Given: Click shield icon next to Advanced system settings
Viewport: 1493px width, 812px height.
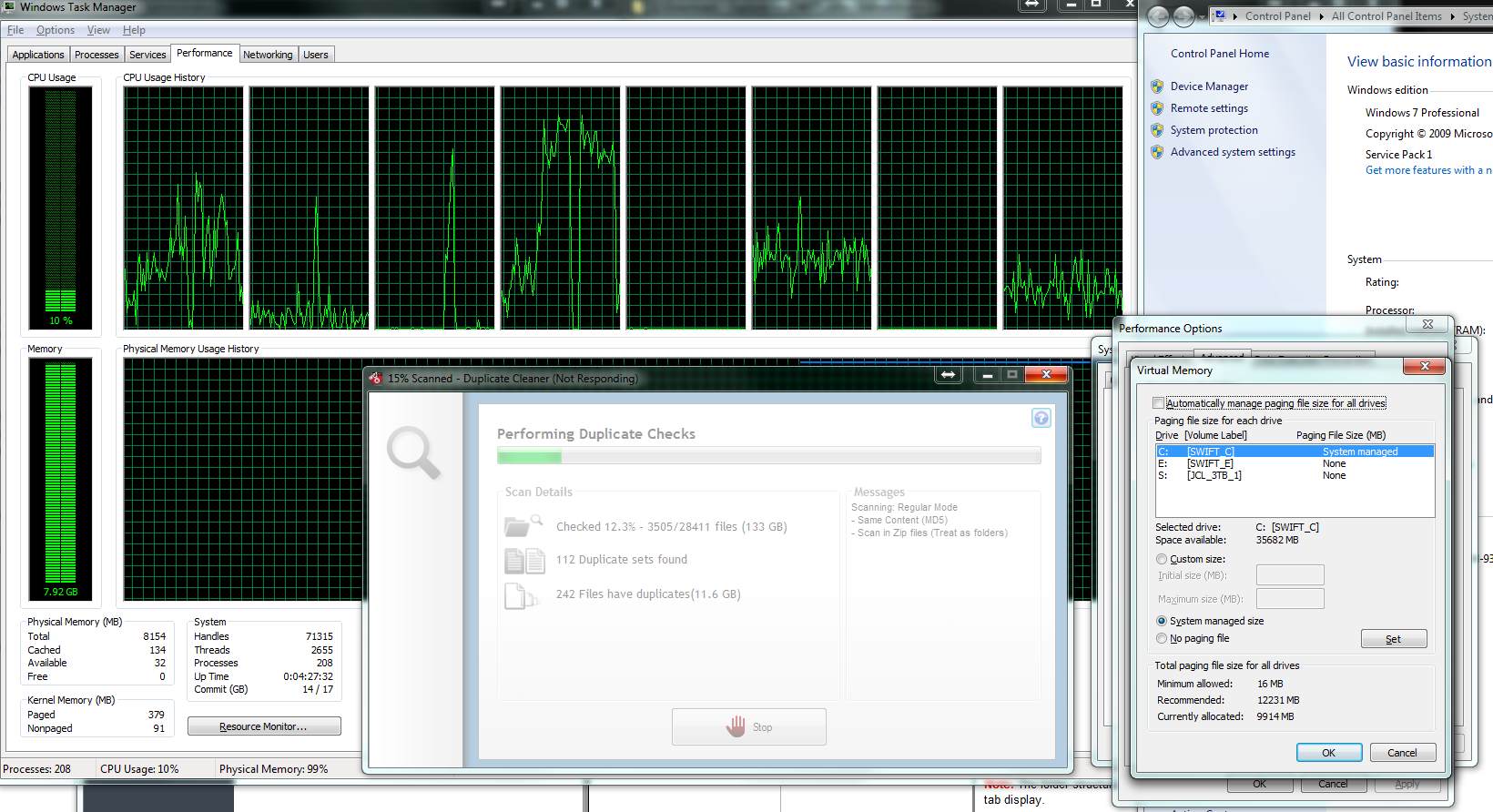Looking at the screenshot, I should pyautogui.click(x=1157, y=152).
